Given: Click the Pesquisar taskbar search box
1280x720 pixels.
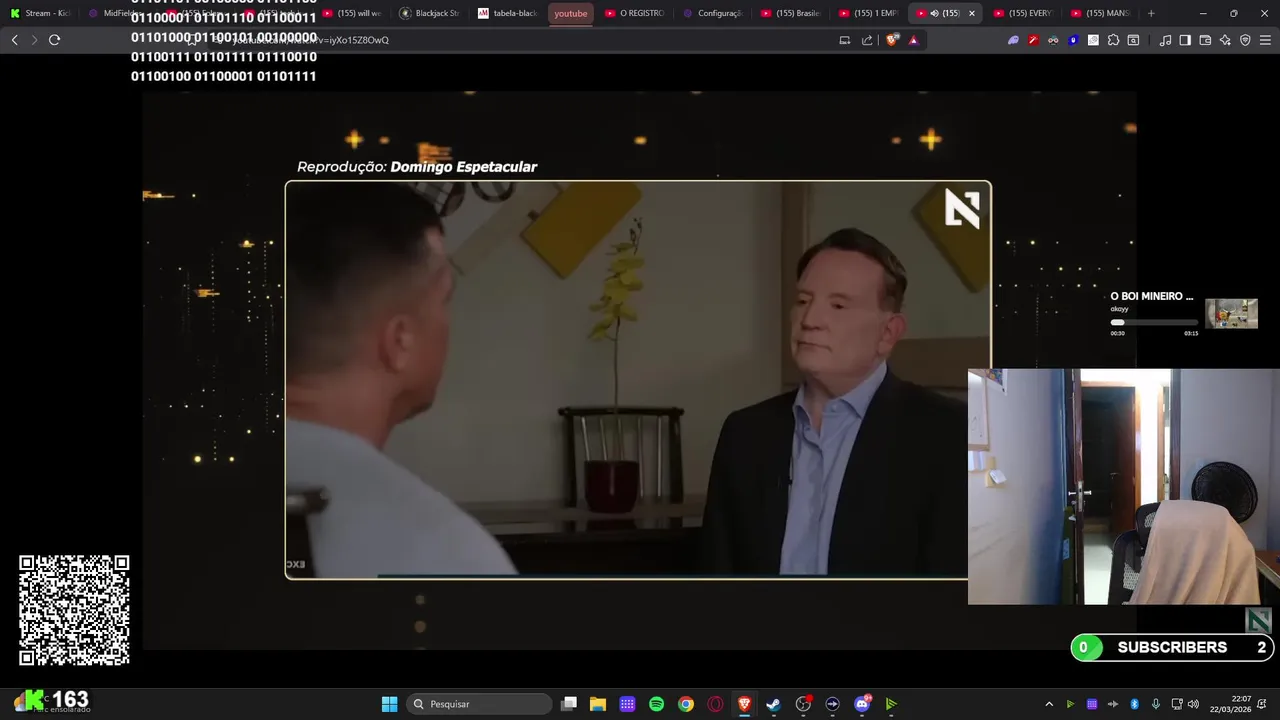Looking at the screenshot, I should pyautogui.click(x=480, y=704).
